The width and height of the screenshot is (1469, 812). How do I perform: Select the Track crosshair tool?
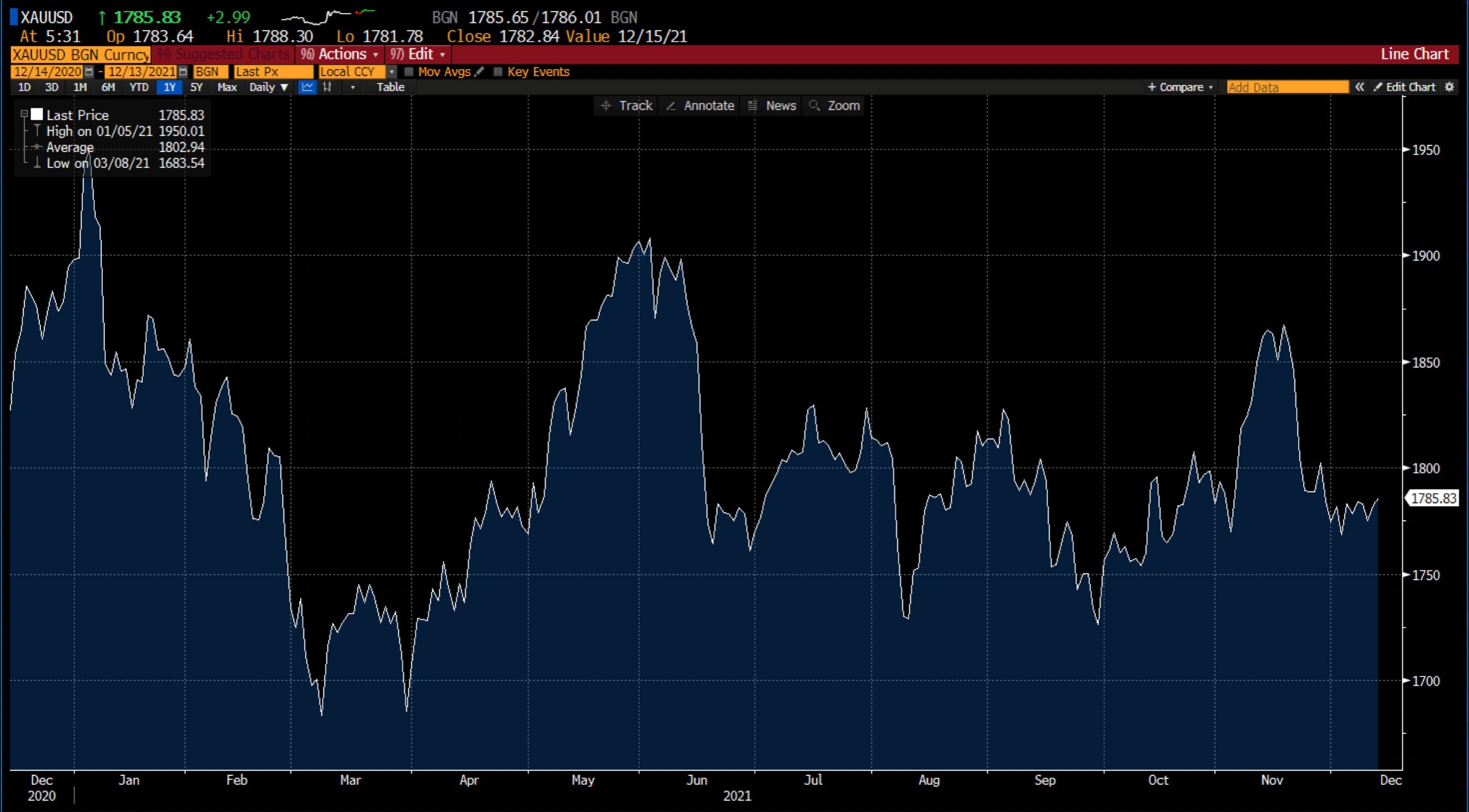[x=625, y=105]
